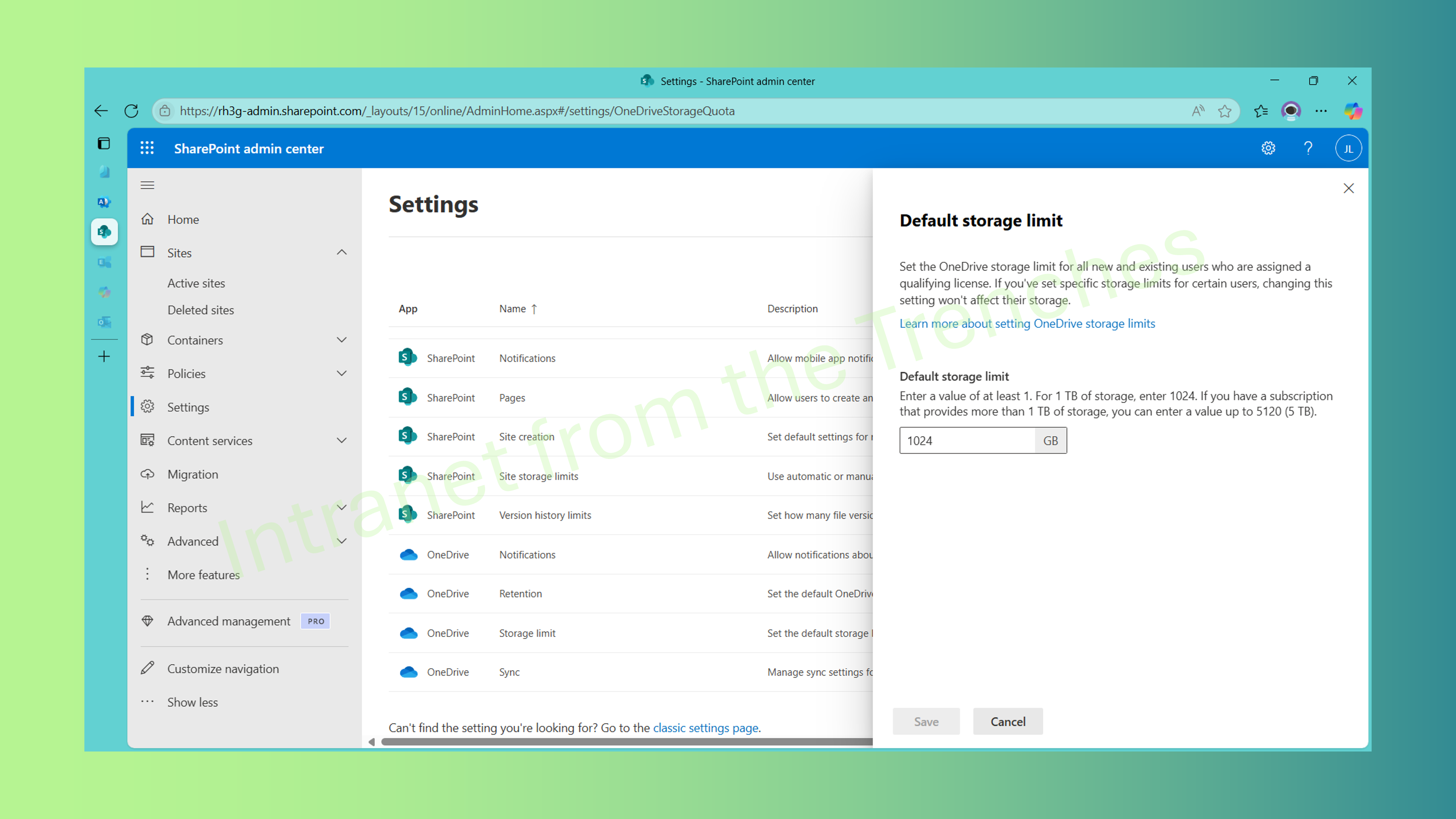Click the storage limit value input field
Viewport: 1456px width, 819px height.
coord(967,440)
